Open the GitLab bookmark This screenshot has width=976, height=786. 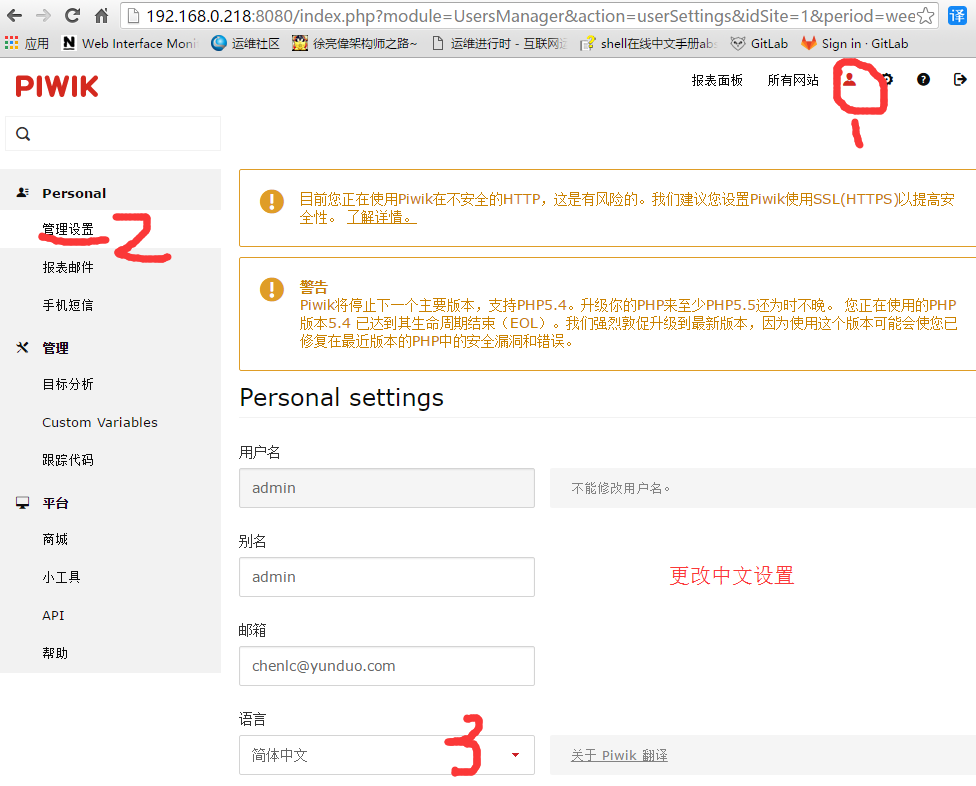point(759,44)
